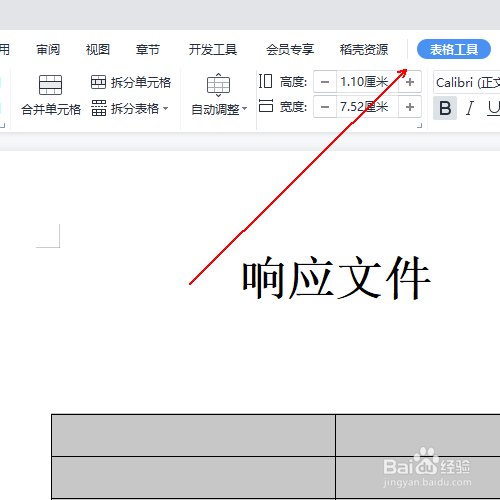This screenshot has height=500, width=500.
Task: Click the first row left table cell
Action: (x=193, y=435)
